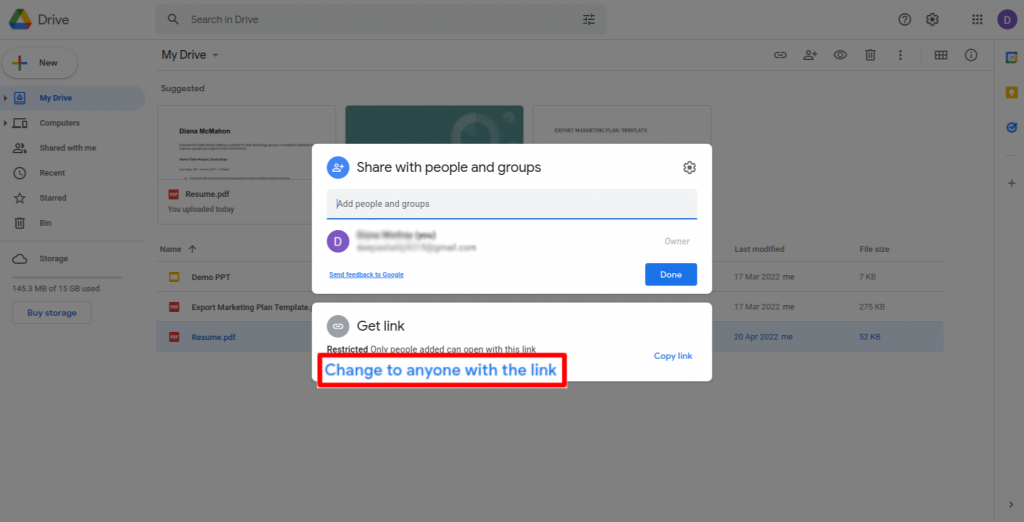
Task: Open Shared with me section
Action: tap(67, 148)
